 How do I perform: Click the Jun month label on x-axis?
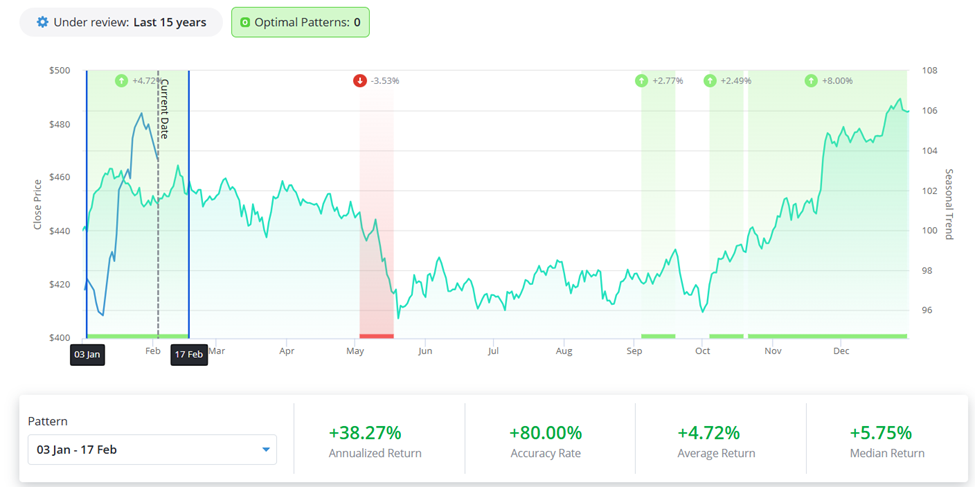tap(425, 351)
